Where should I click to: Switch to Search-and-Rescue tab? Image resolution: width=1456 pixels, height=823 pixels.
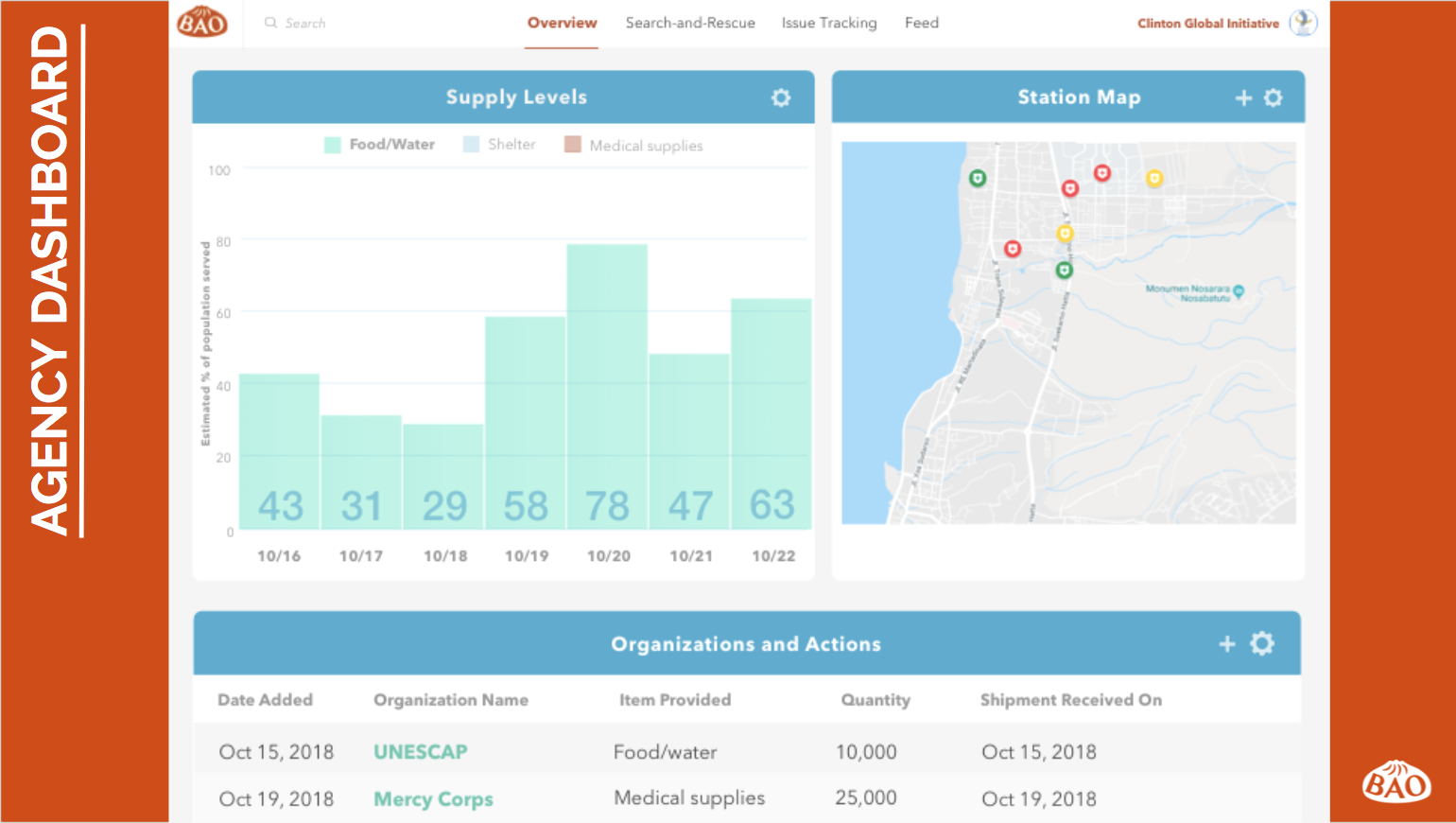click(x=690, y=23)
